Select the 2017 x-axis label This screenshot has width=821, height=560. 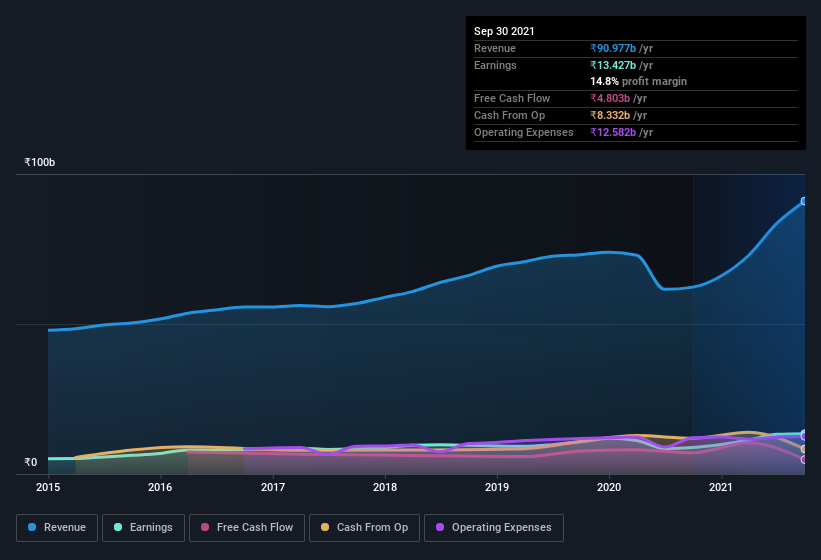[273, 487]
